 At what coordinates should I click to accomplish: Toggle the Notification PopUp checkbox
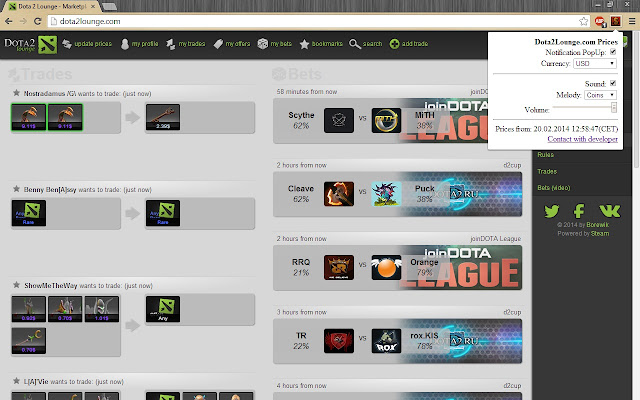point(613,52)
